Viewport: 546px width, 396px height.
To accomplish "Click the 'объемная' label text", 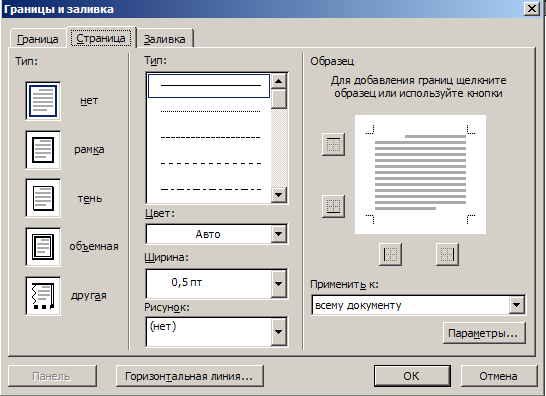I will click(x=94, y=247).
